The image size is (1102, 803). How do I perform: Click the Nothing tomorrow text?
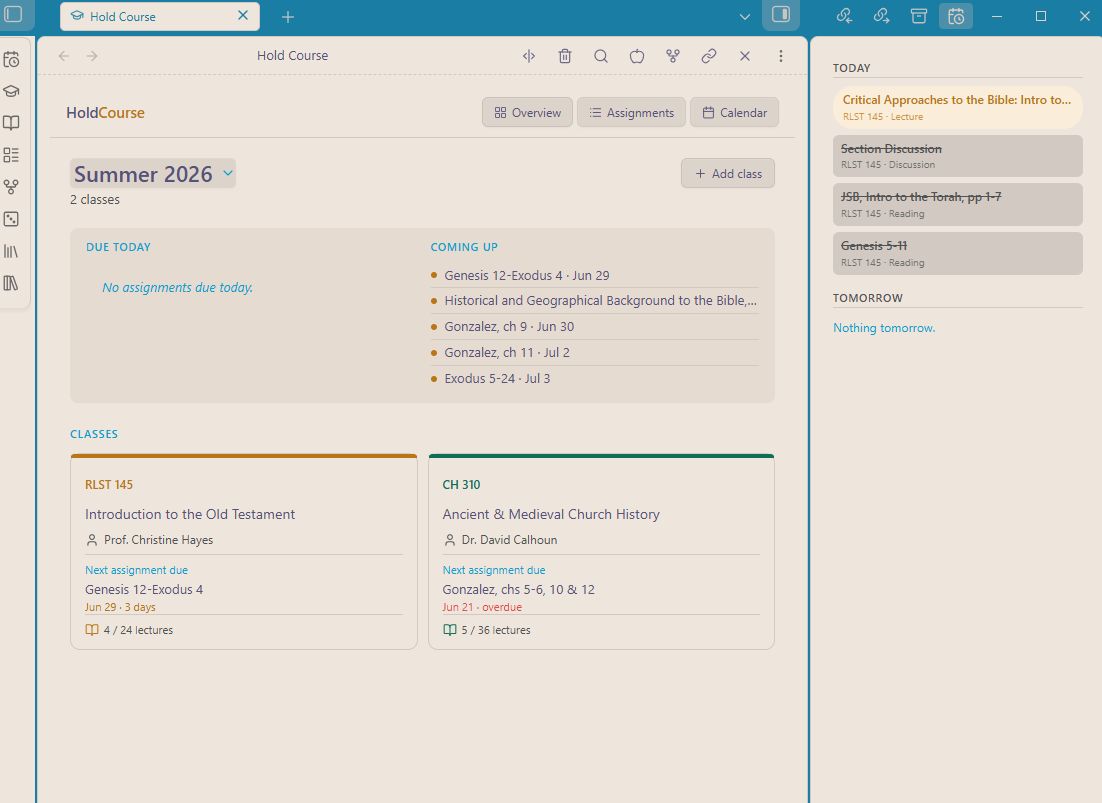click(x=884, y=328)
